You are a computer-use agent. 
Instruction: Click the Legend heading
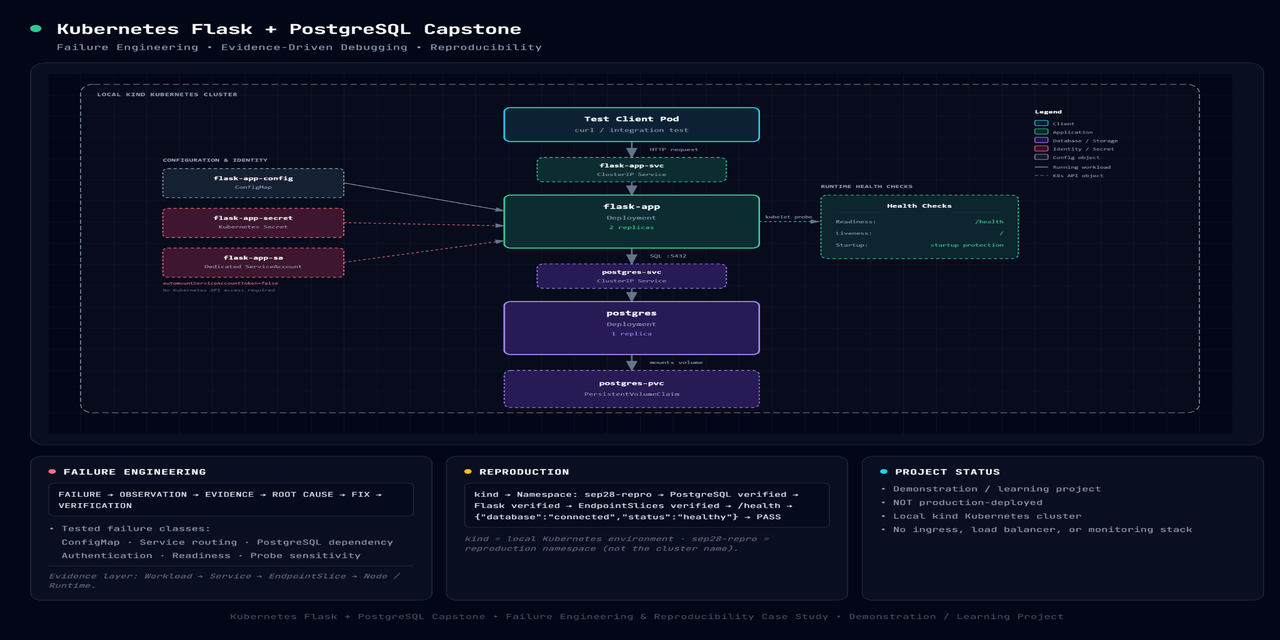pyautogui.click(x=1048, y=112)
